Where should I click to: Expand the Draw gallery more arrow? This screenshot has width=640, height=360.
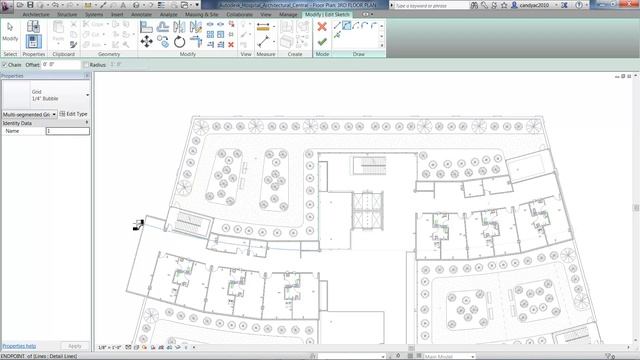pos(382,45)
